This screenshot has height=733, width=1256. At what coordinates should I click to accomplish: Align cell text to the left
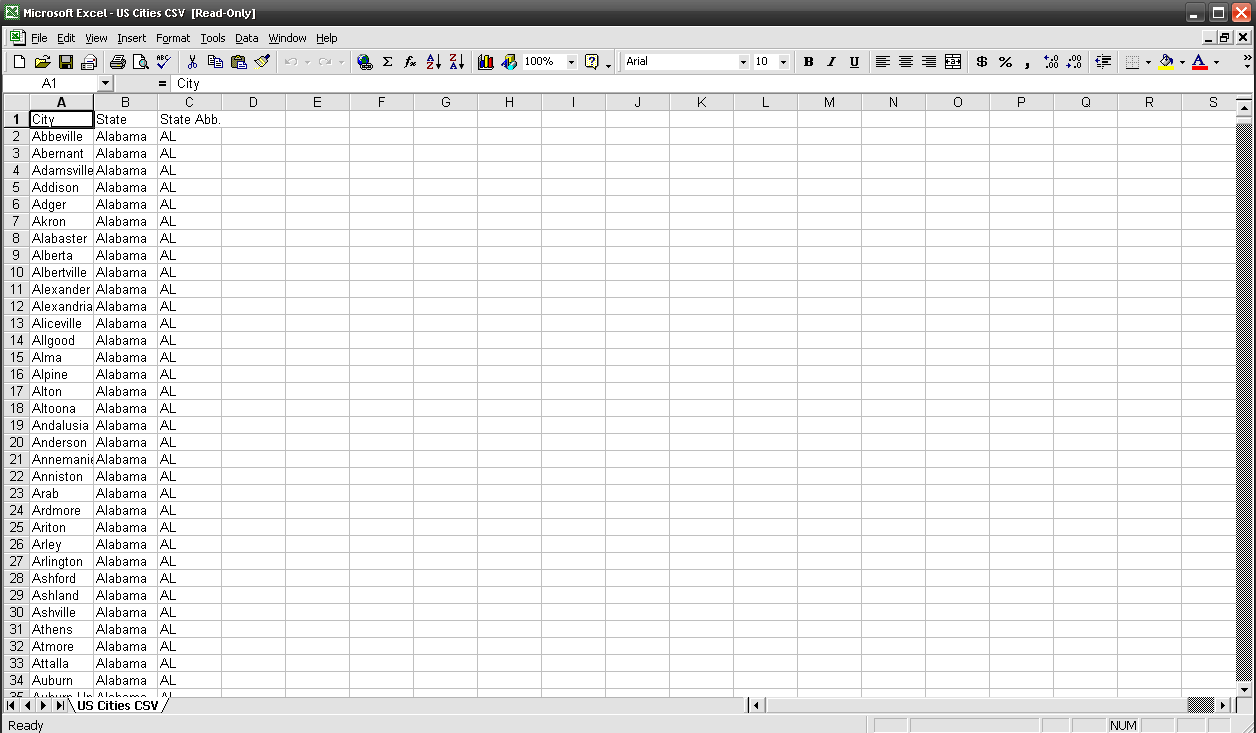[x=883, y=62]
